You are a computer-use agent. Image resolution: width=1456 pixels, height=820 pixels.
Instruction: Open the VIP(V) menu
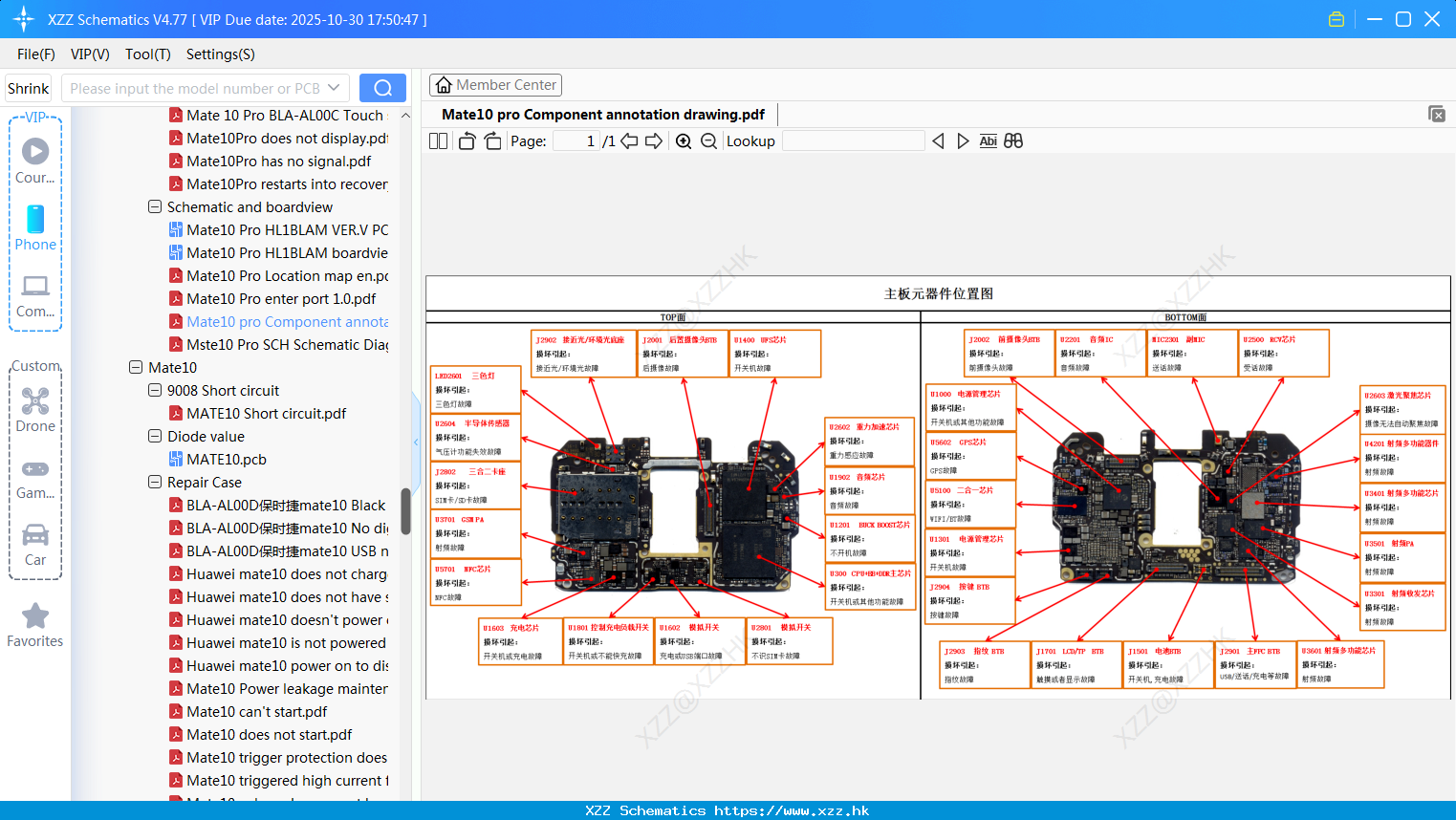tap(90, 54)
